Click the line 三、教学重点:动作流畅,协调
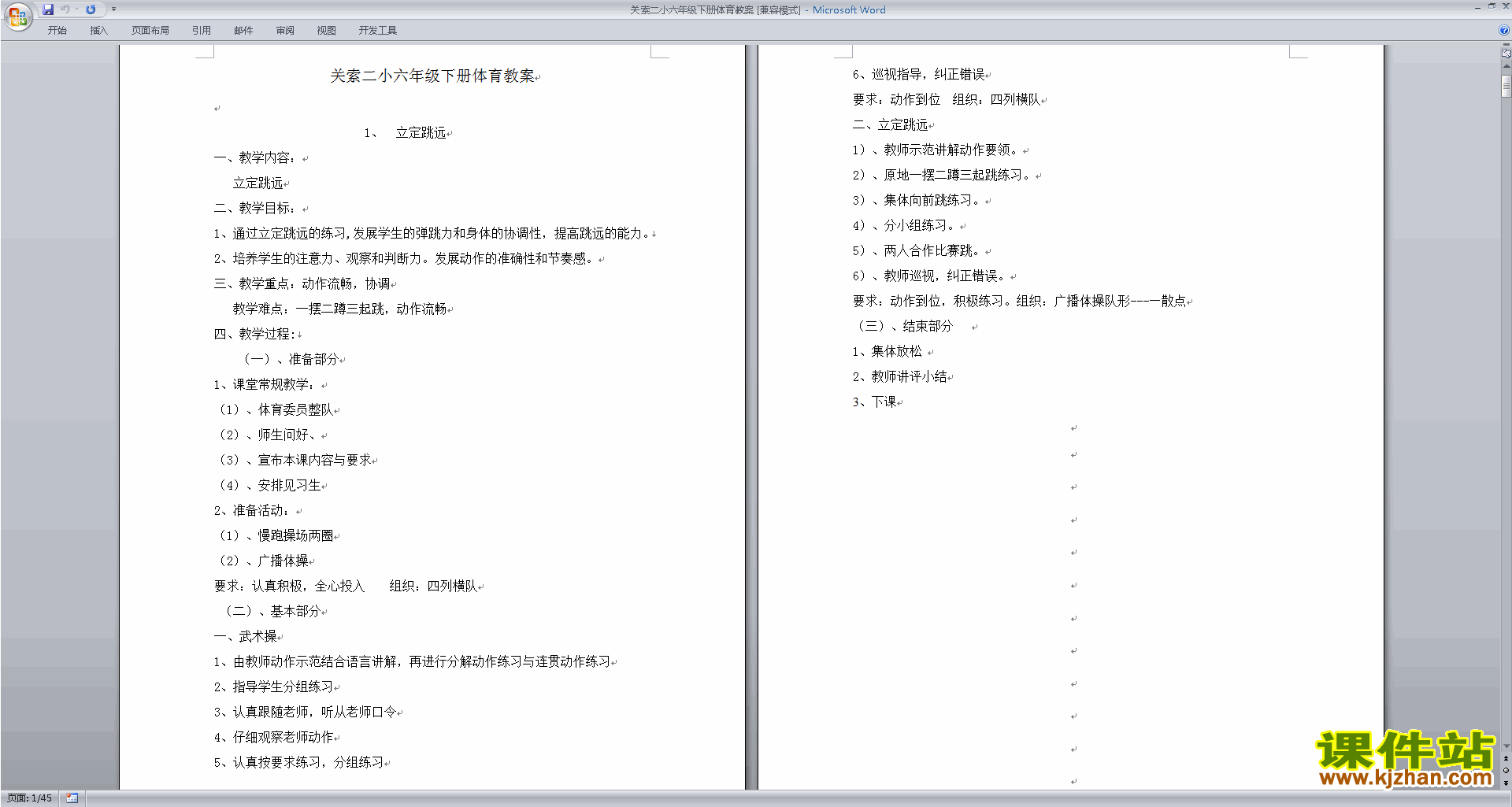 pyautogui.click(x=302, y=283)
